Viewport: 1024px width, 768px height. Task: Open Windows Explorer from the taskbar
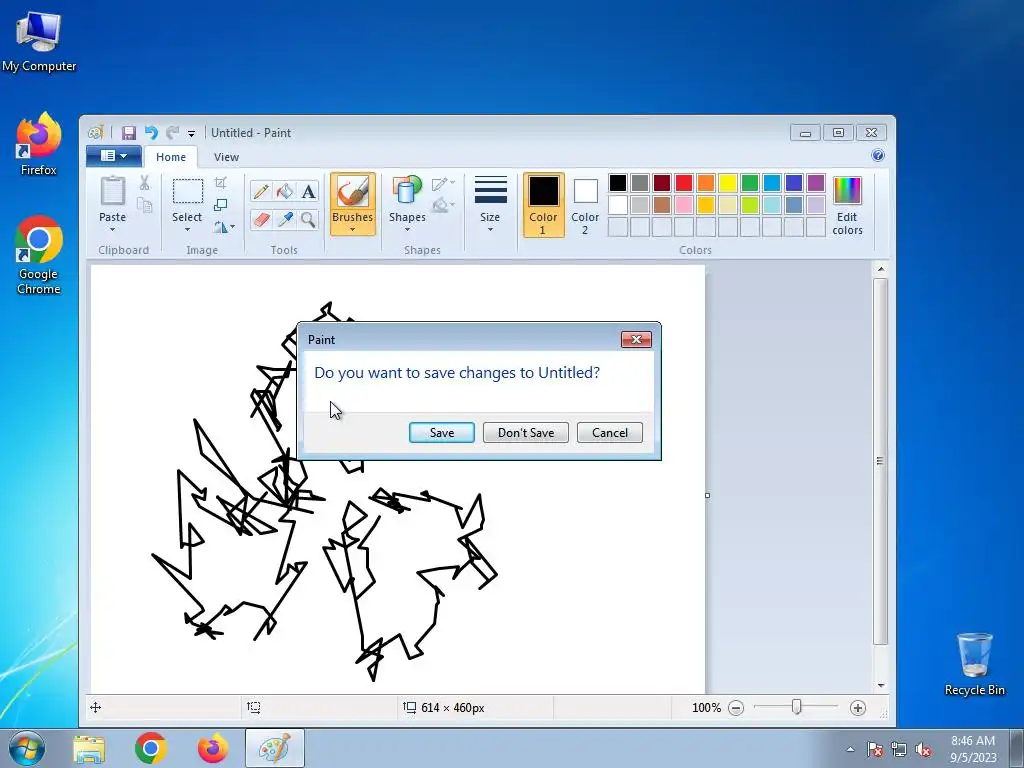pyautogui.click(x=89, y=748)
